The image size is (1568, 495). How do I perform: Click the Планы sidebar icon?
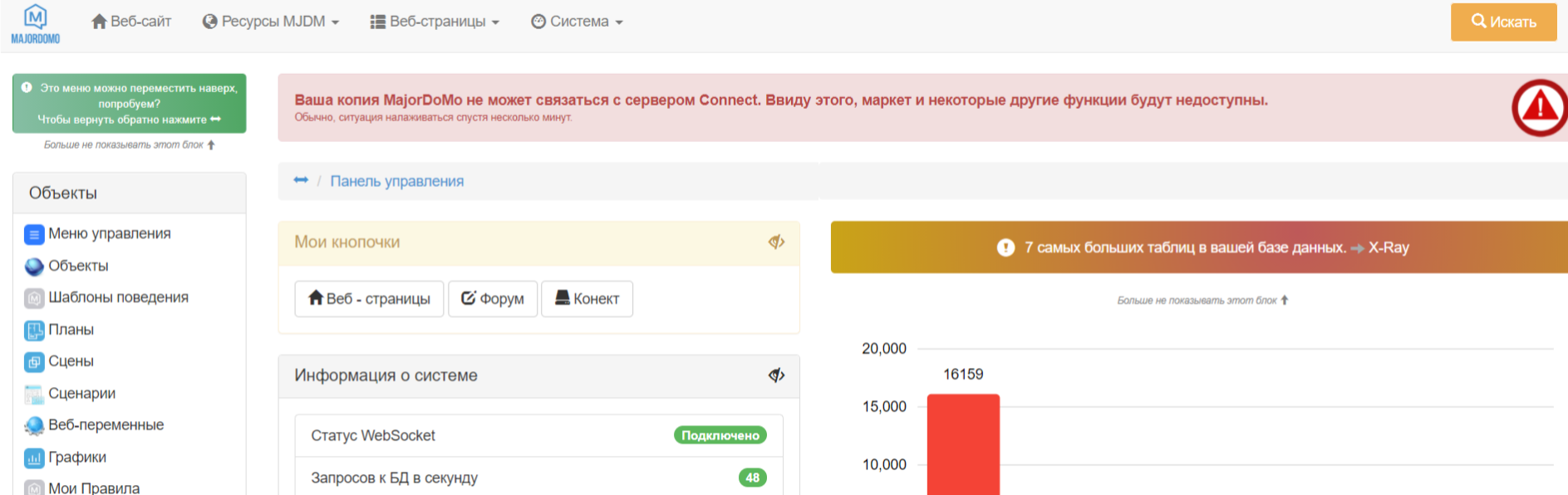[34, 331]
